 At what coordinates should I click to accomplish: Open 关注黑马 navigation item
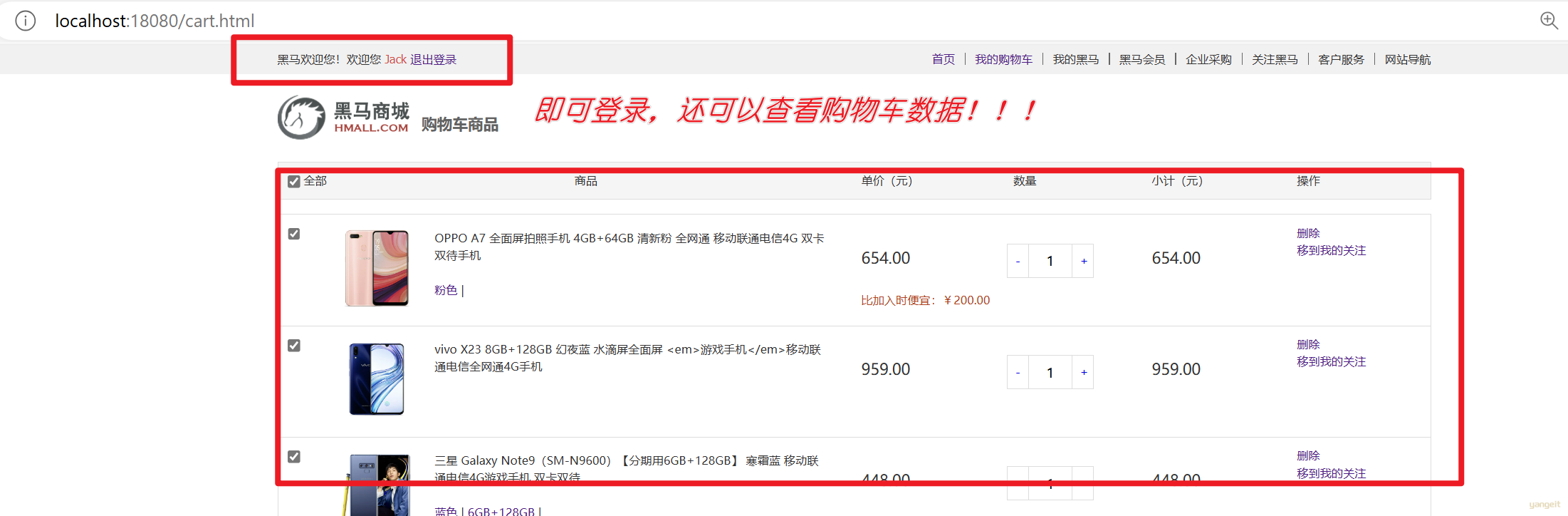click(x=1275, y=59)
